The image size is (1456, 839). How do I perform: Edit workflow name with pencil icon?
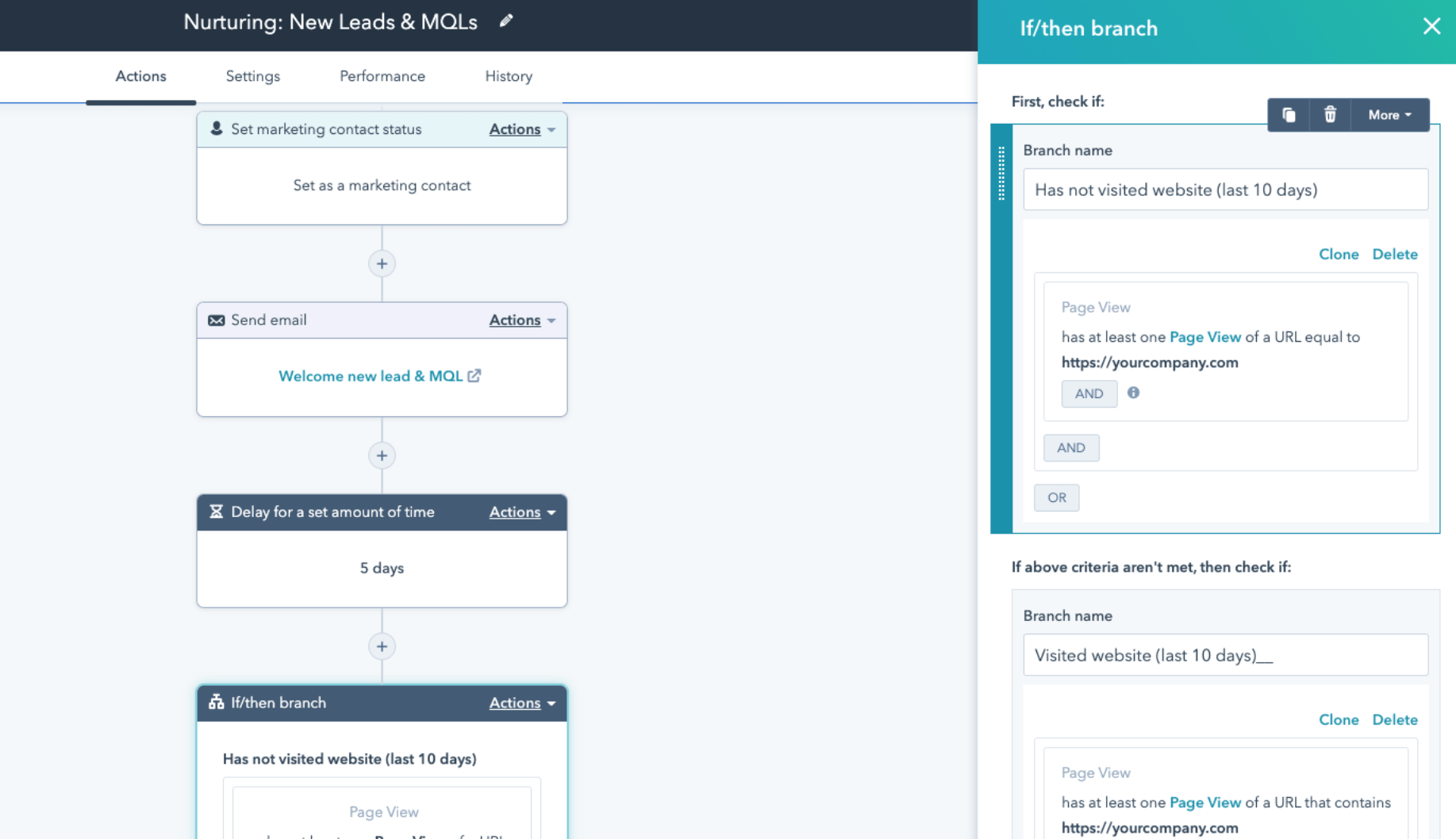[506, 21]
